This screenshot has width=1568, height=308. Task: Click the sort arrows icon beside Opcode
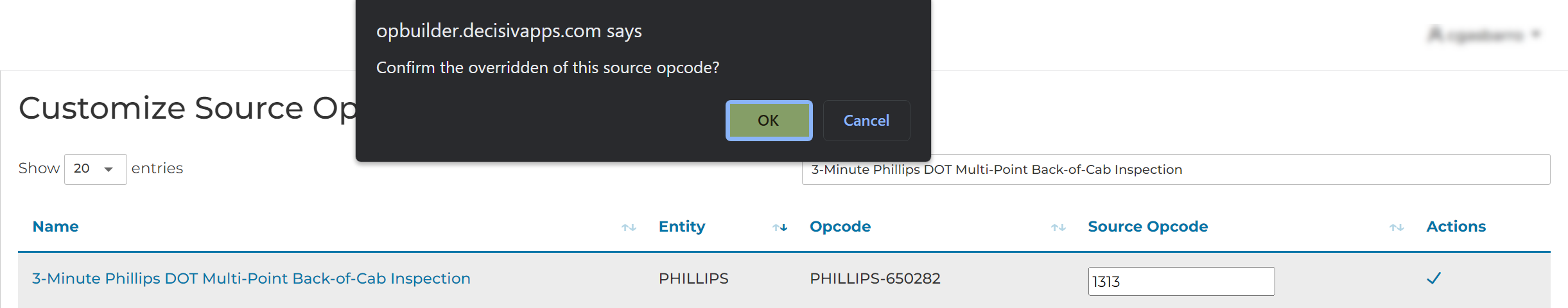(1058, 227)
